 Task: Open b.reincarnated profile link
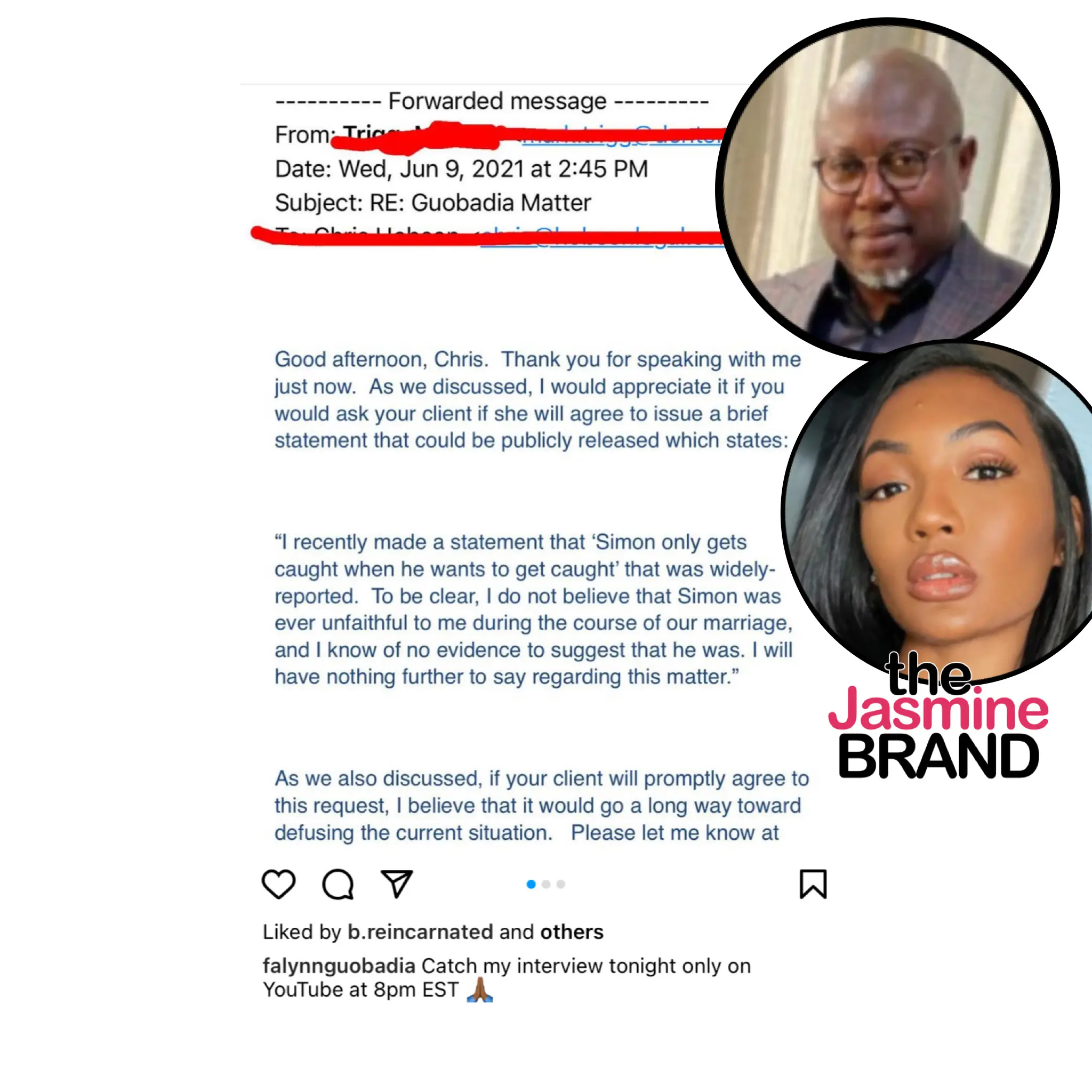(x=420, y=932)
